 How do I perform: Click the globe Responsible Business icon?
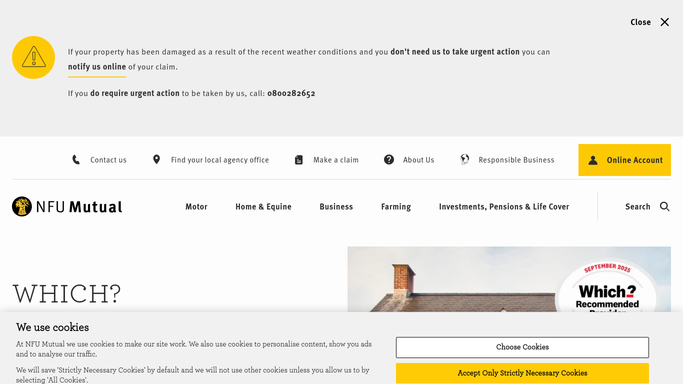[x=465, y=160]
